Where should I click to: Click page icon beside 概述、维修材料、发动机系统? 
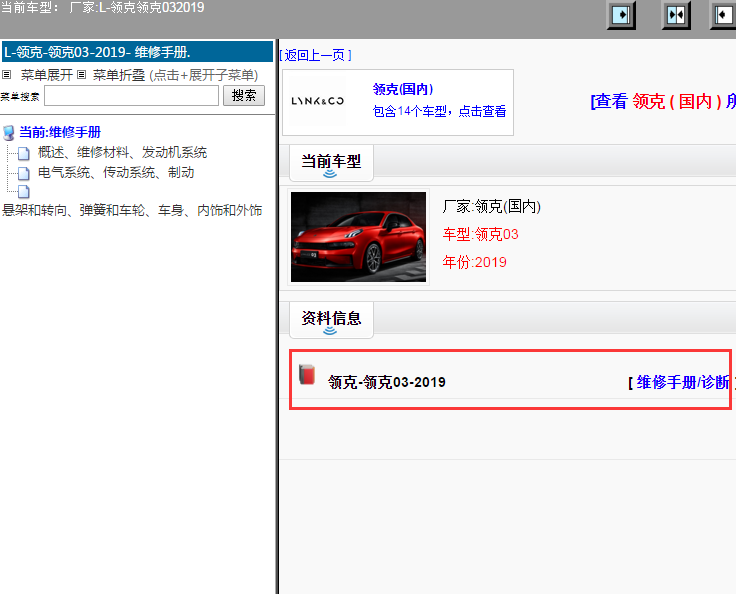point(23,153)
